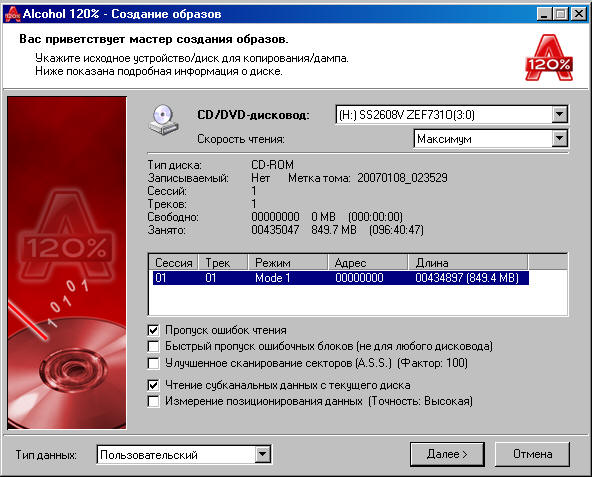Click the address '00000000' in track row
The height and width of the screenshot is (477, 592).
(x=359, y=278)
